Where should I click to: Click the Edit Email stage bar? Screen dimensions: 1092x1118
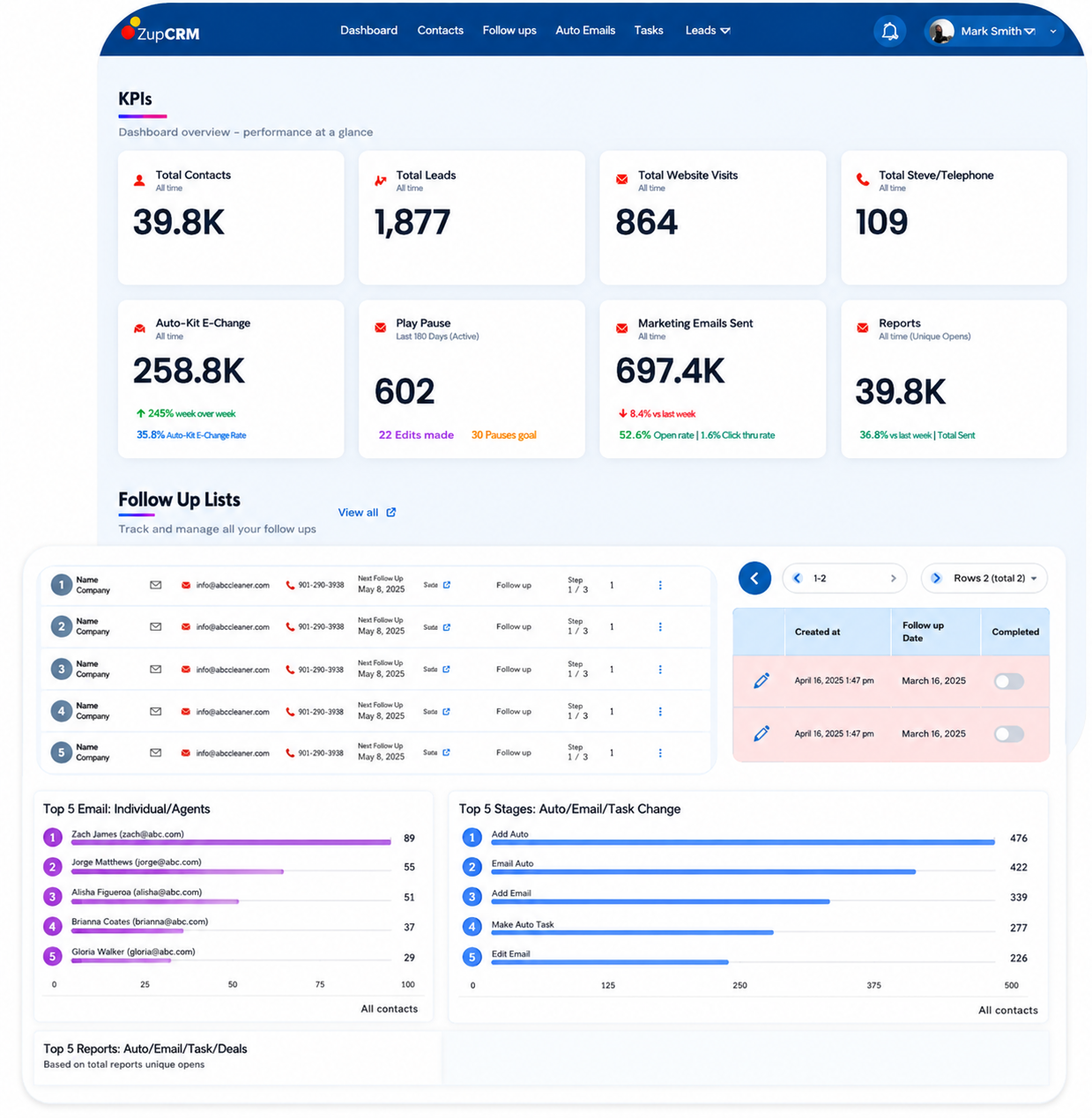[x=610, y=962]
